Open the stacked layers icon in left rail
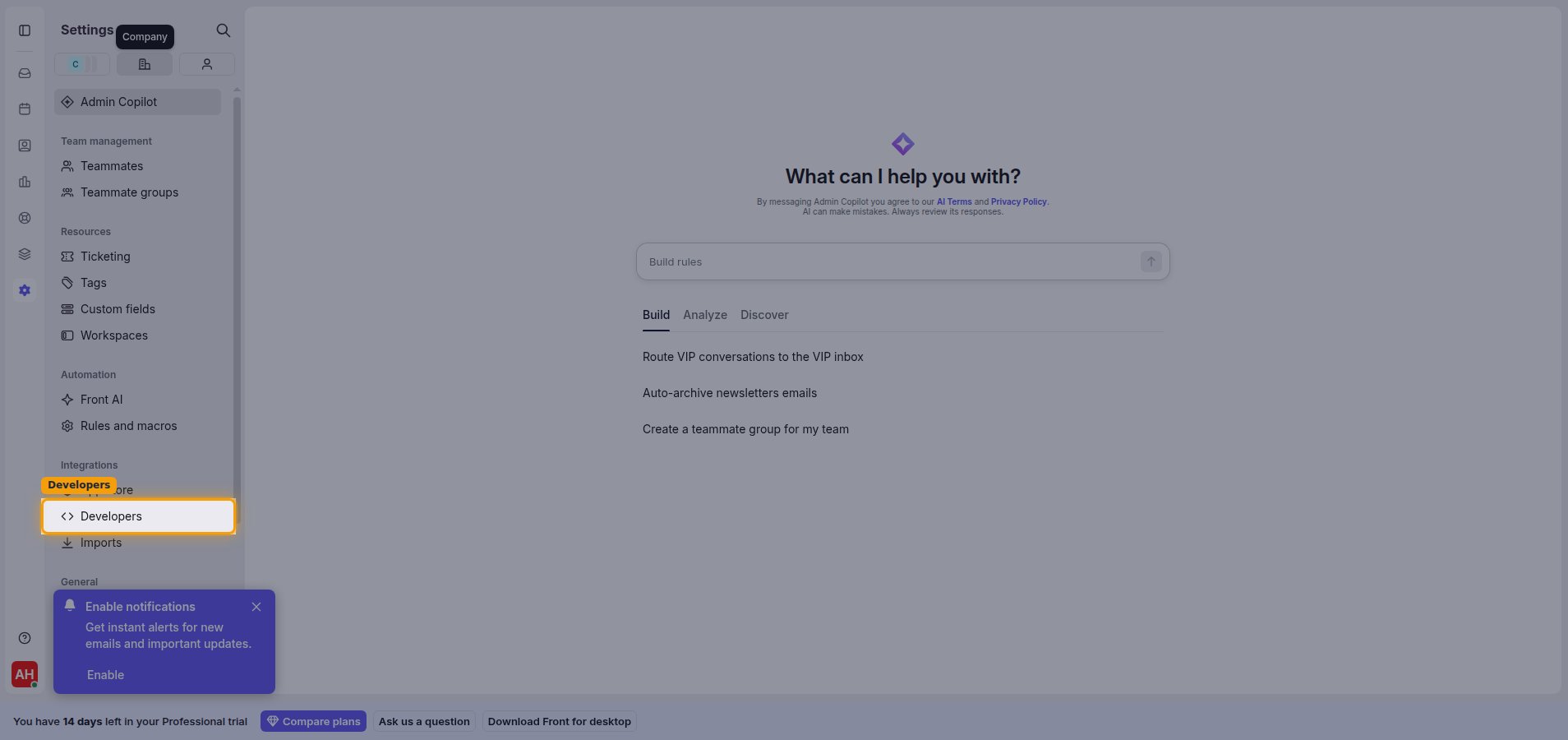The height and width of the screenshot is (740, 1568). point(25,254)
